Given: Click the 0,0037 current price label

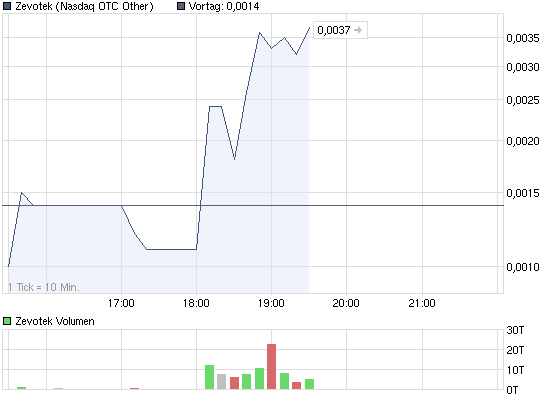Looking at the screenshot, I should point(334,30).
